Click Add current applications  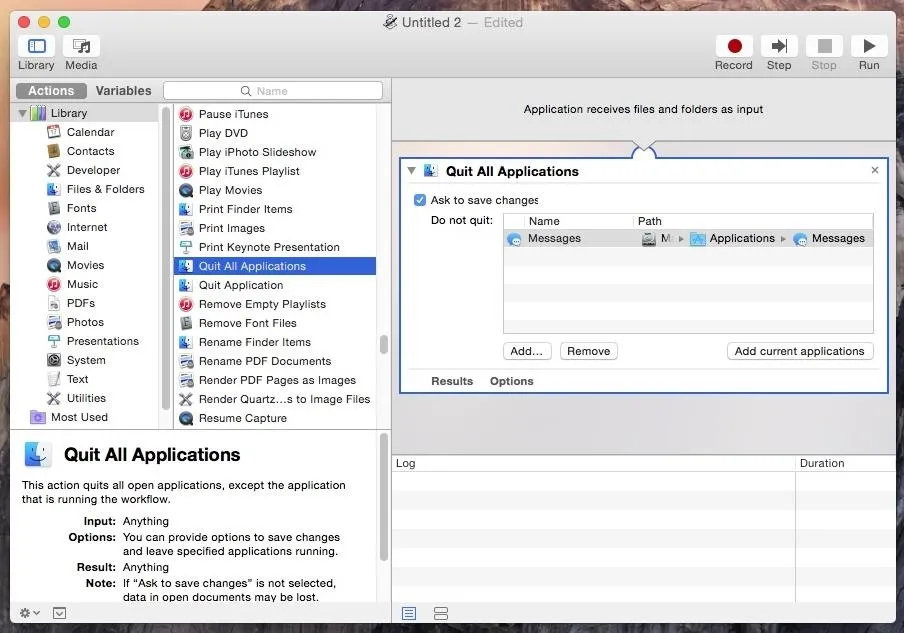point(800,351)
